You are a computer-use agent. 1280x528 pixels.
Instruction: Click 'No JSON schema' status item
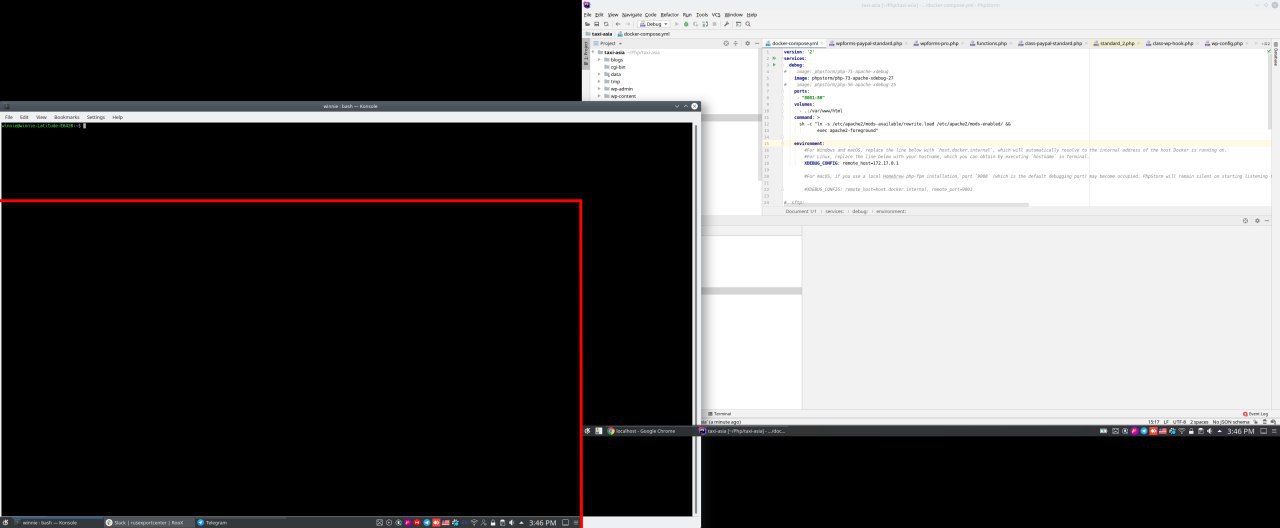[x=1231, y=422]
